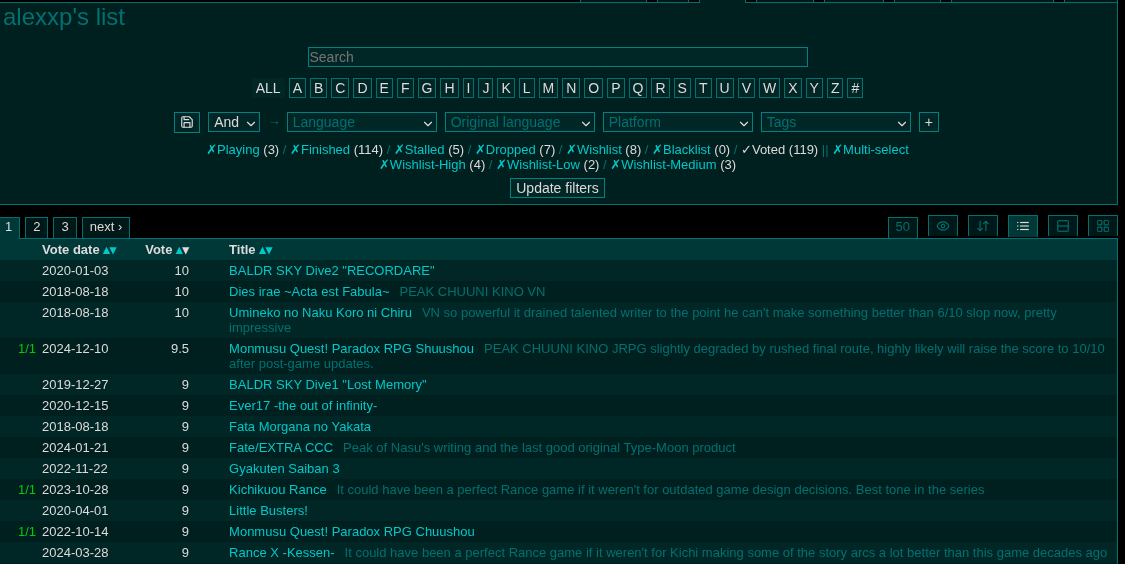1125x564 pixels.
Task: Toggle the Stalled (5) filter
Action: (429, 150)
